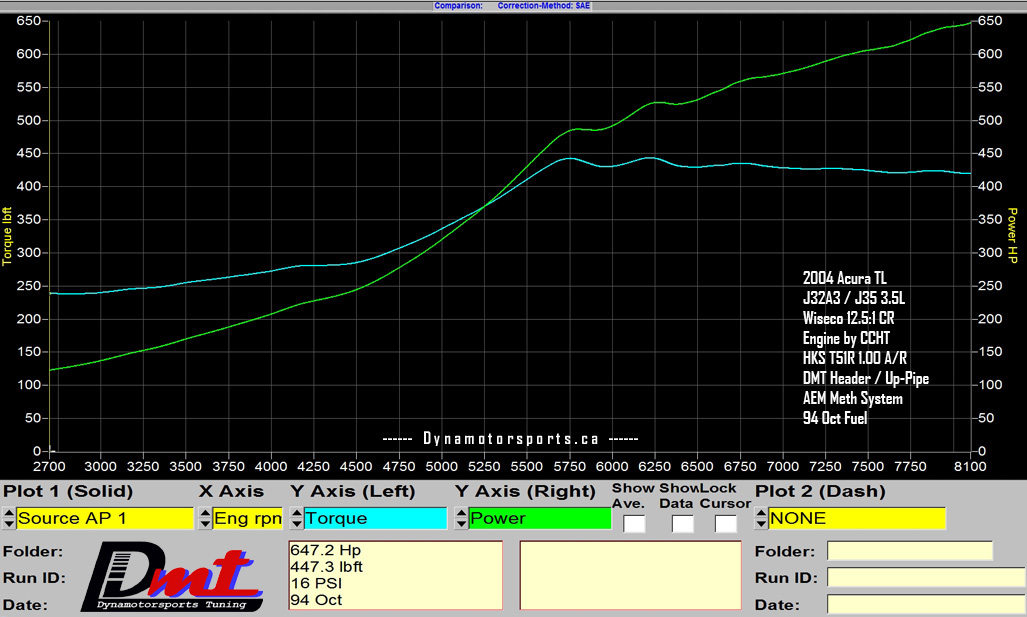This screenshot has height=617, width=1027.
Task: Open the Eng rpm X Axis selector
Action: pos(248,518)
